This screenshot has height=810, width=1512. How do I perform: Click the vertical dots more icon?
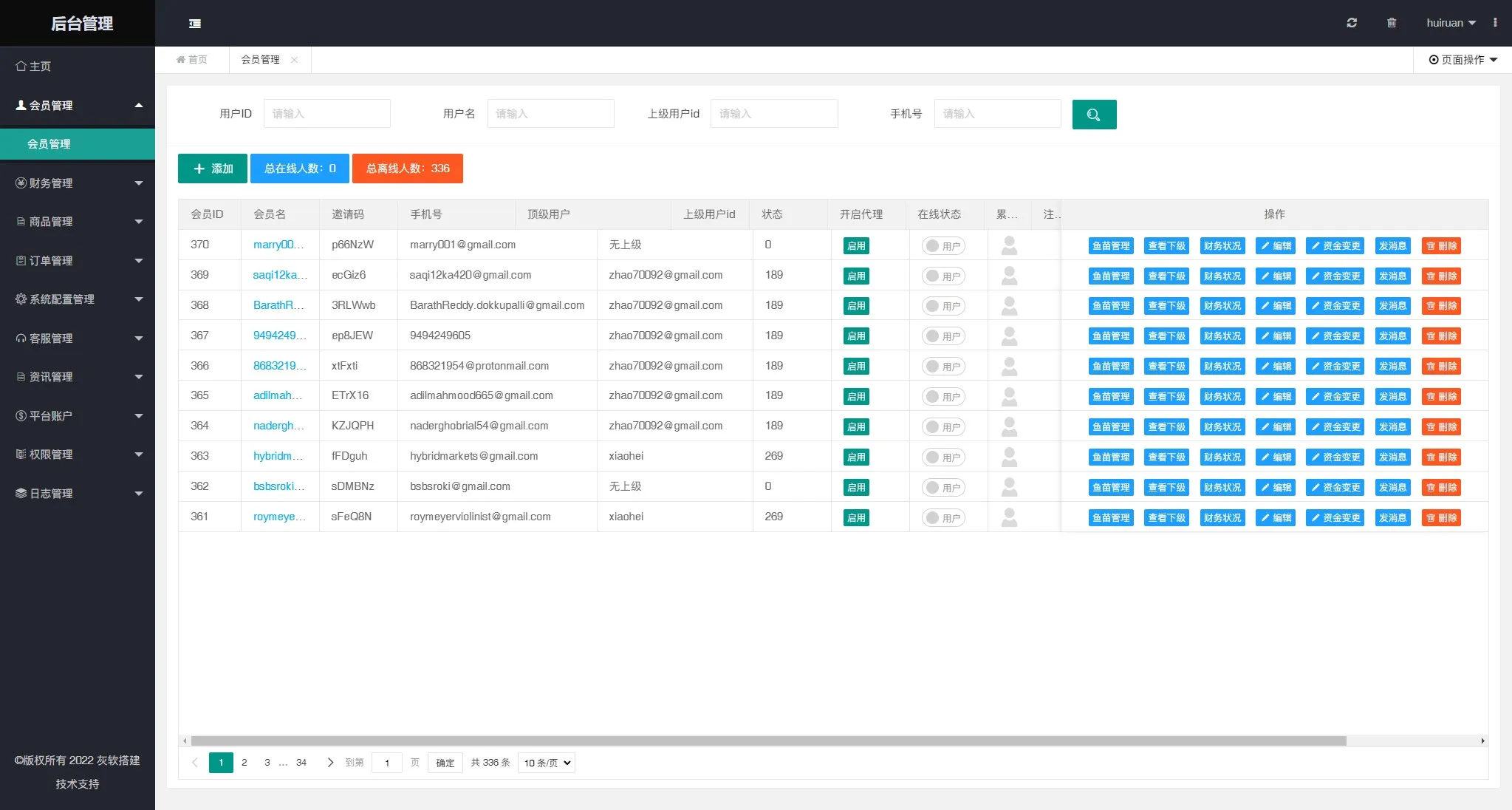(x=1495, y=23)
